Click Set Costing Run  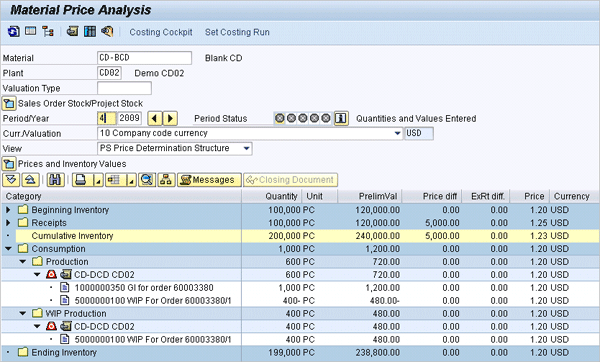pyautogui.click(x=237, y=32)
